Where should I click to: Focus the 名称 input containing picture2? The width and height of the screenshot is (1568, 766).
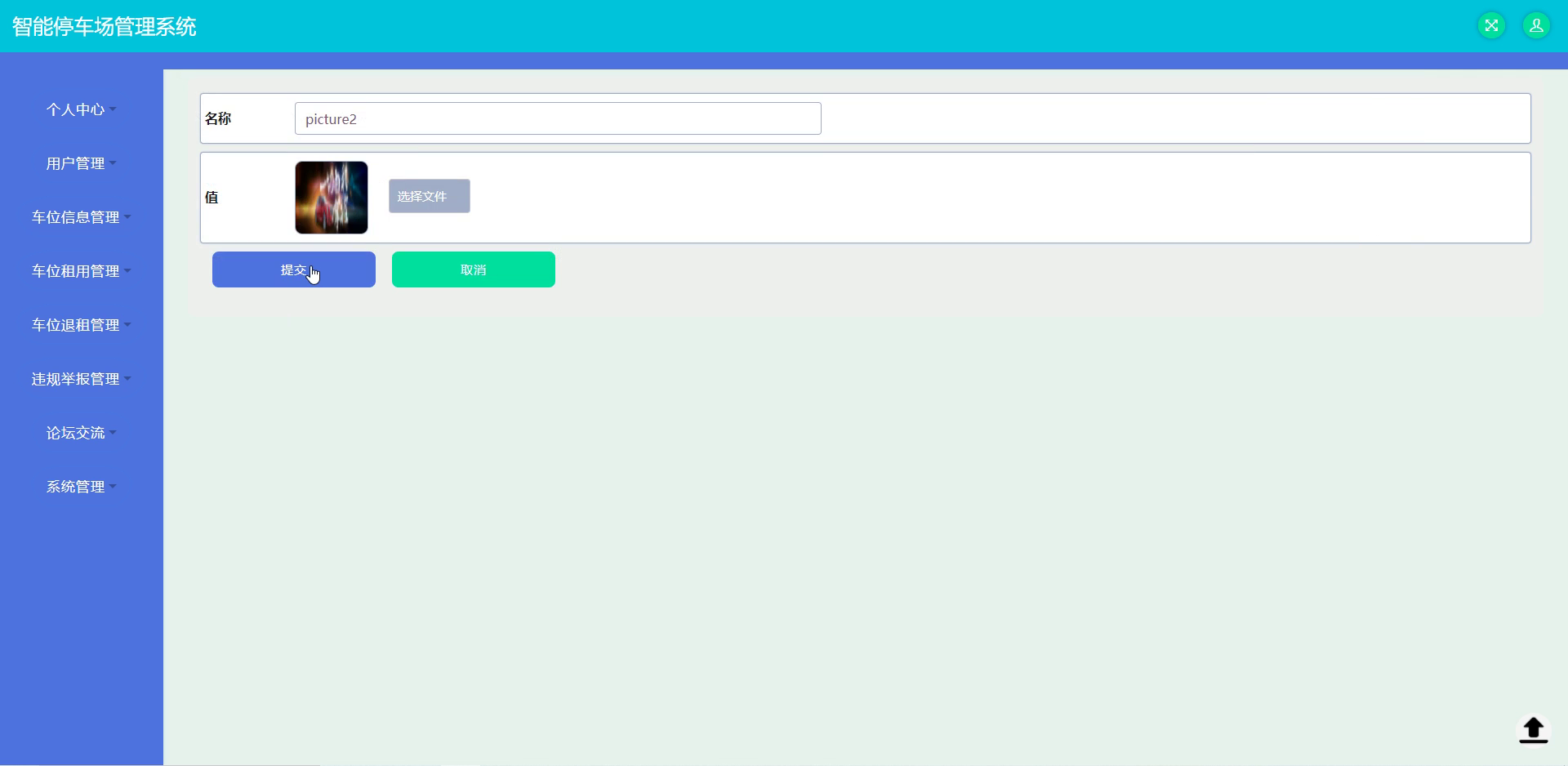pyautogui.click(x=558, y=118)
